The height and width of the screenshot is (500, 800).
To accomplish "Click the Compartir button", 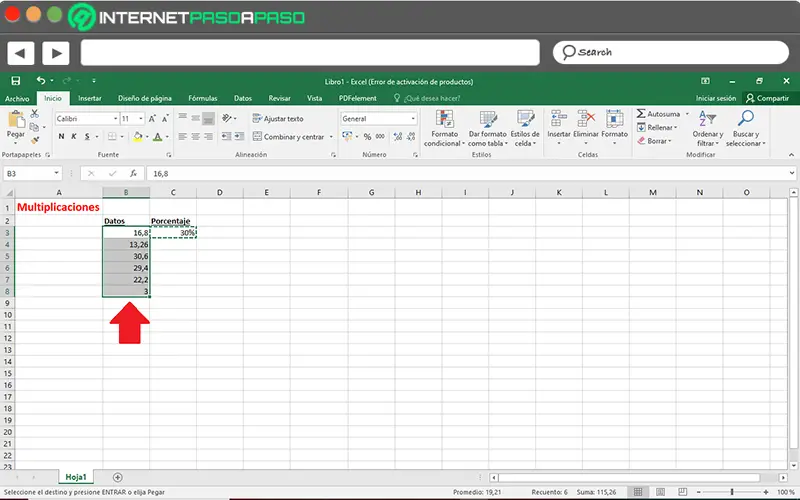I will (767, 98).
